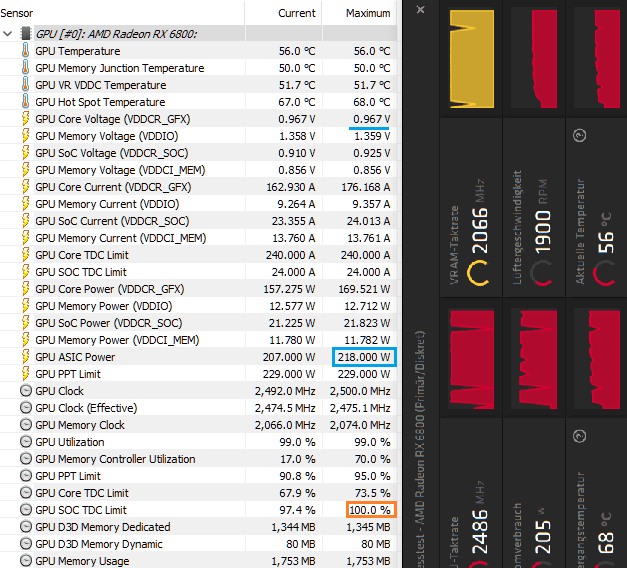The width and height of the screenshot is (627, 568).
Task: Select the GPU SoC Current (VDDCR_SOC) row label
Action: point(112,221)
